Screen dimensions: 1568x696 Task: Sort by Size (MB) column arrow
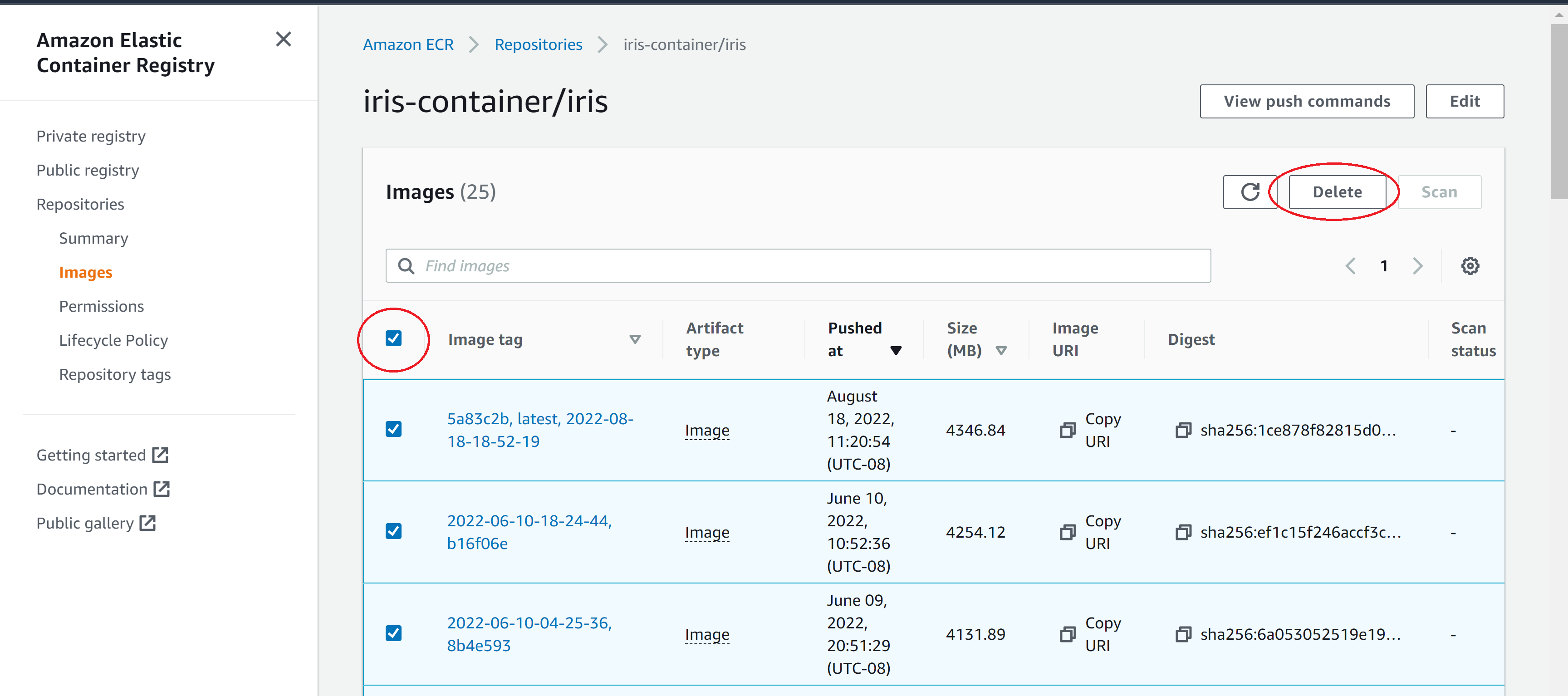1001,351
